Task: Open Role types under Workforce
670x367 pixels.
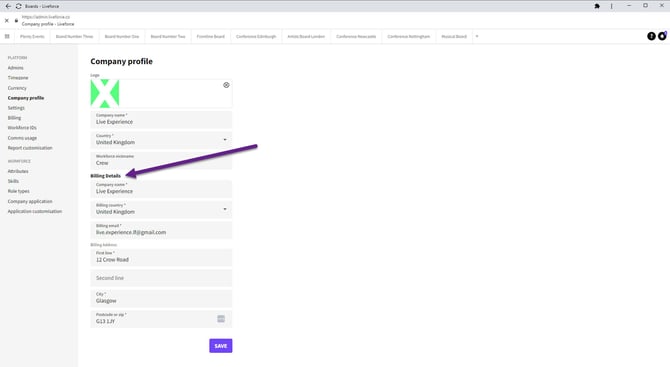Action: click(x=18, y=191)
